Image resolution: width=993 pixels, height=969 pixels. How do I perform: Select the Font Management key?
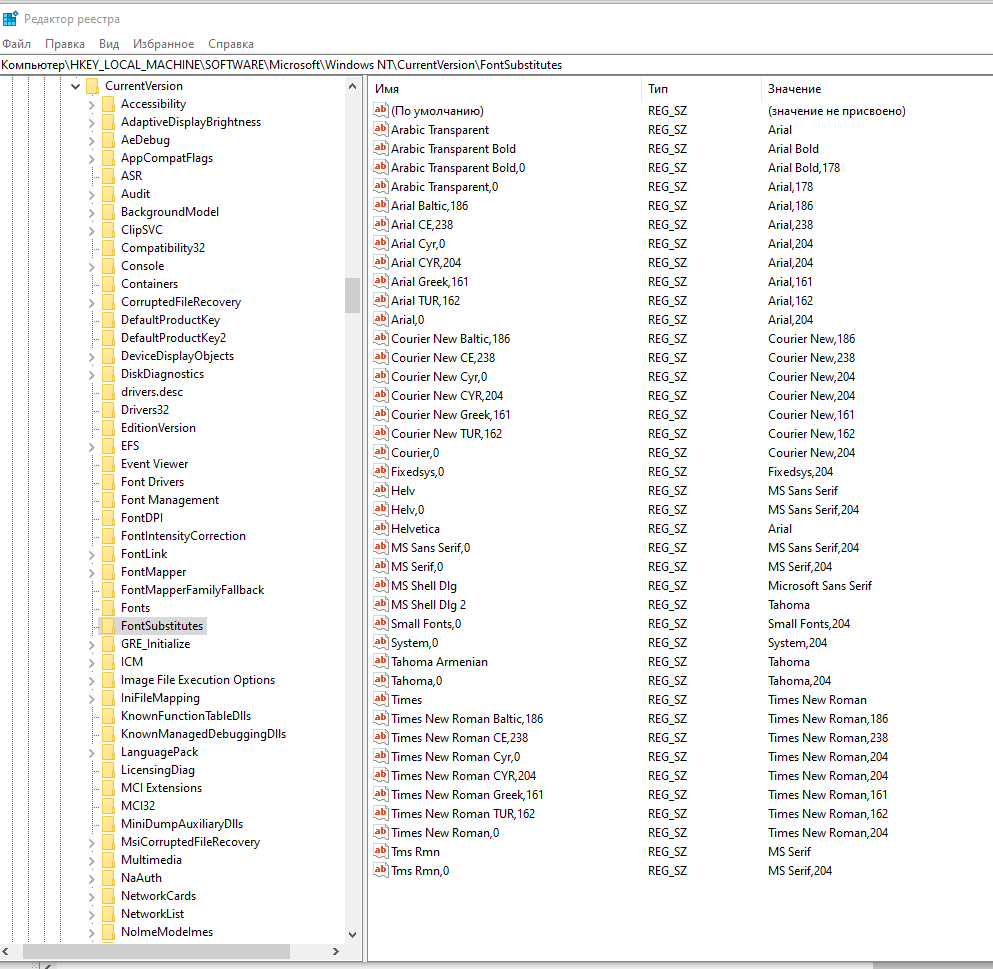[x=170, y=500]
